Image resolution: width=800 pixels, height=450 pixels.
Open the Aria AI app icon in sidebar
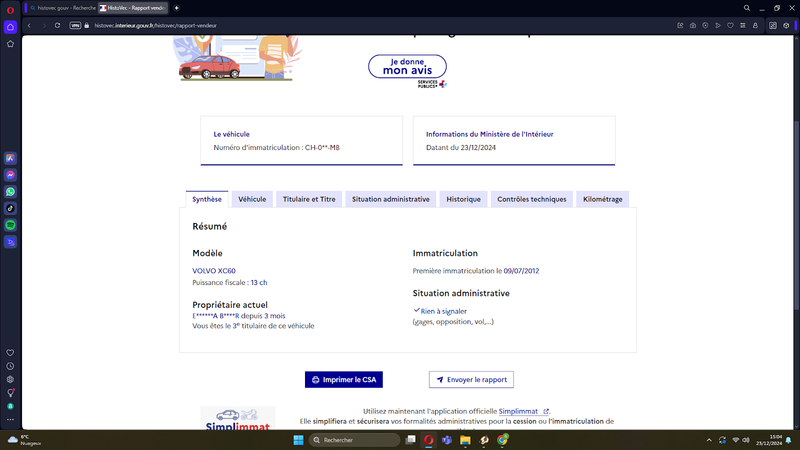coord(10,159)
